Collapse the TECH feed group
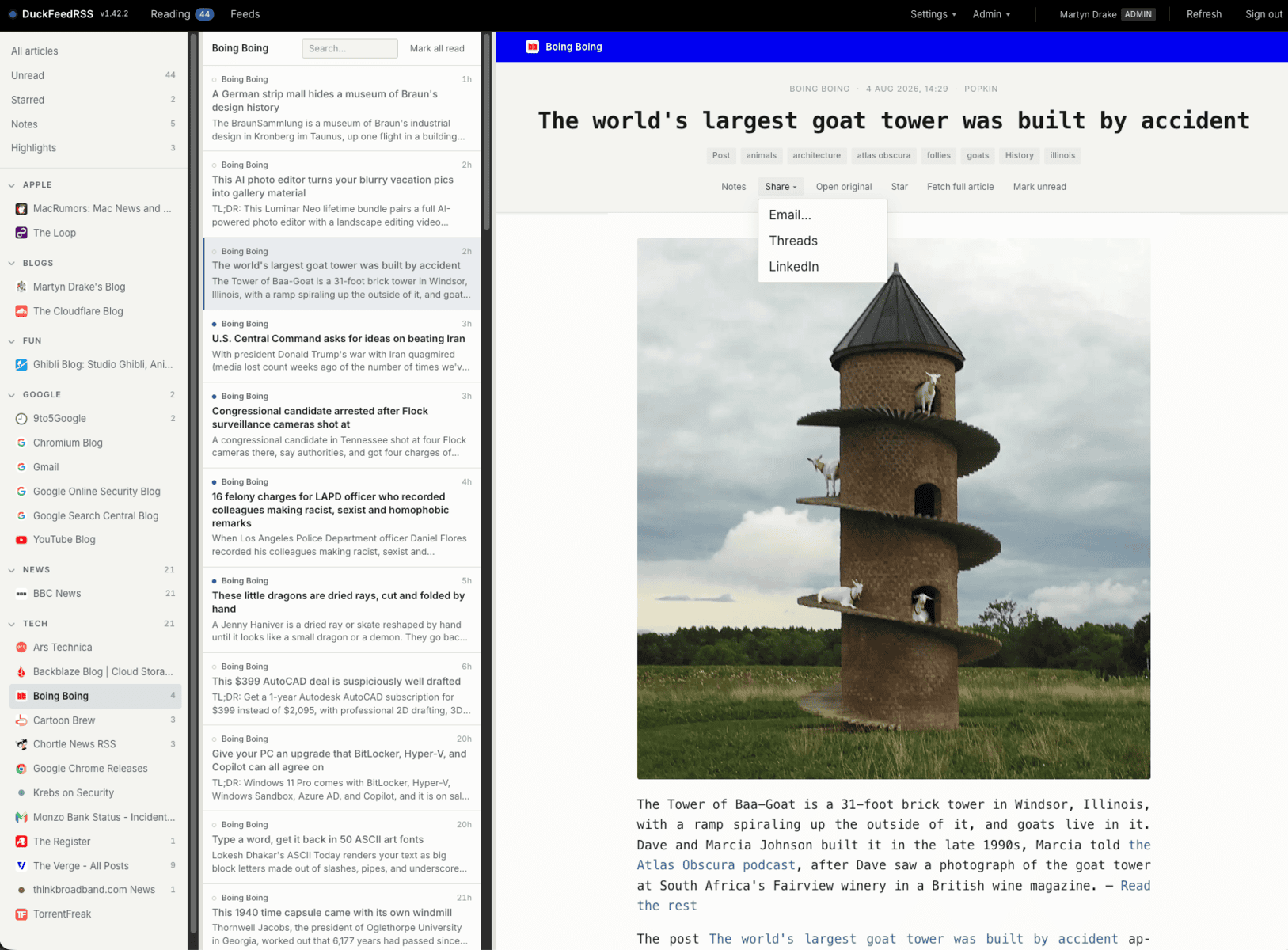The height and width of the screenshot is (950, 1288). tap(12, 624)
